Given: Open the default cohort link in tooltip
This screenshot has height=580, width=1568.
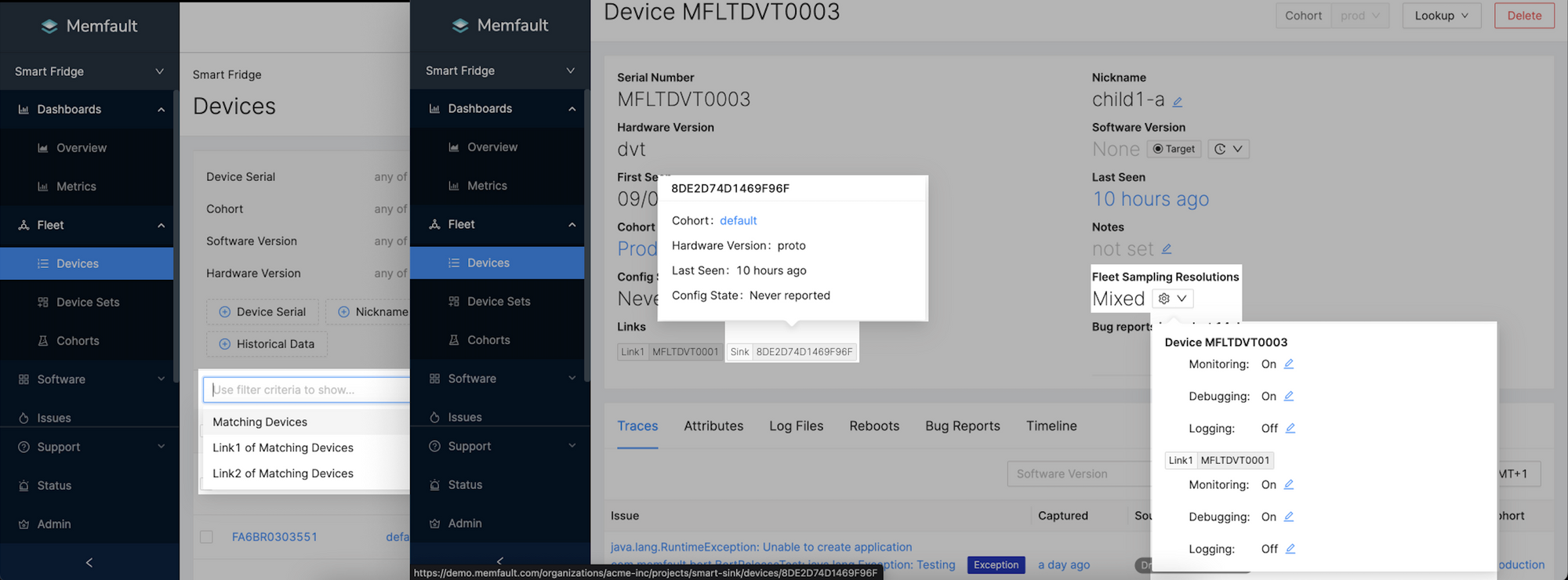Looking at the screenshot, I should [738, 221].
